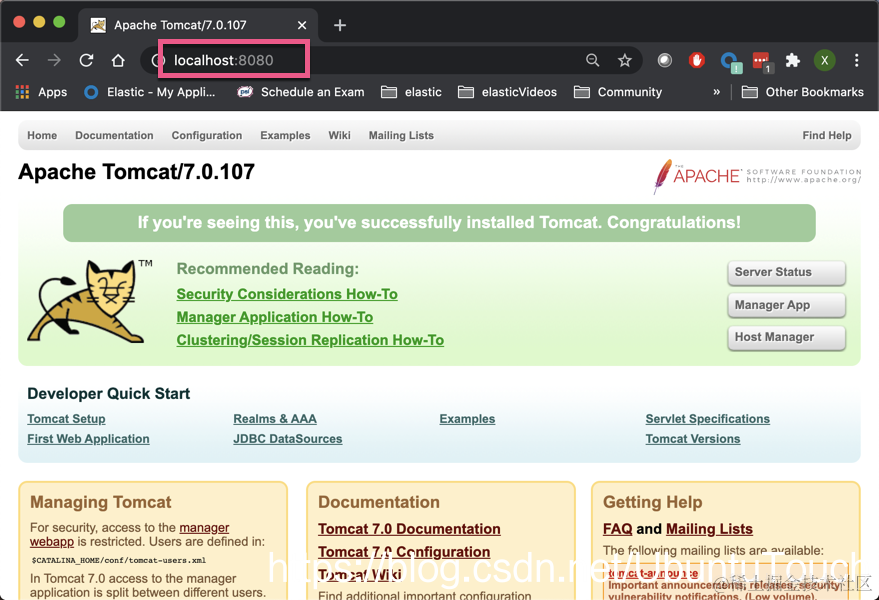The height and width of the screenshot is (600, 879).
Task: Open the Elastic - My Appli... bookmark
Action: [x=150, y=92]
